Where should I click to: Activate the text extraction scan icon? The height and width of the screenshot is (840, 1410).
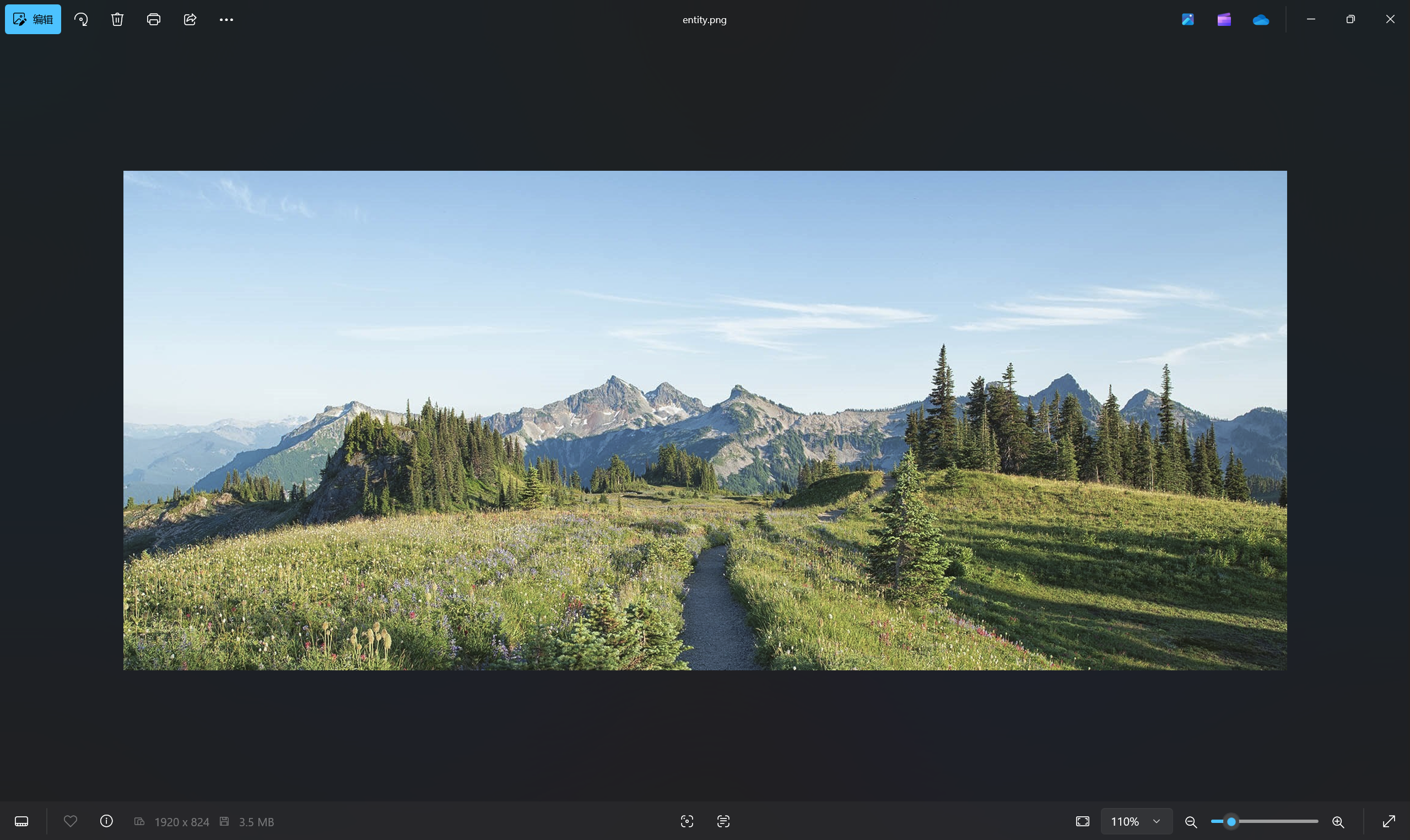[x=723, y=821]
